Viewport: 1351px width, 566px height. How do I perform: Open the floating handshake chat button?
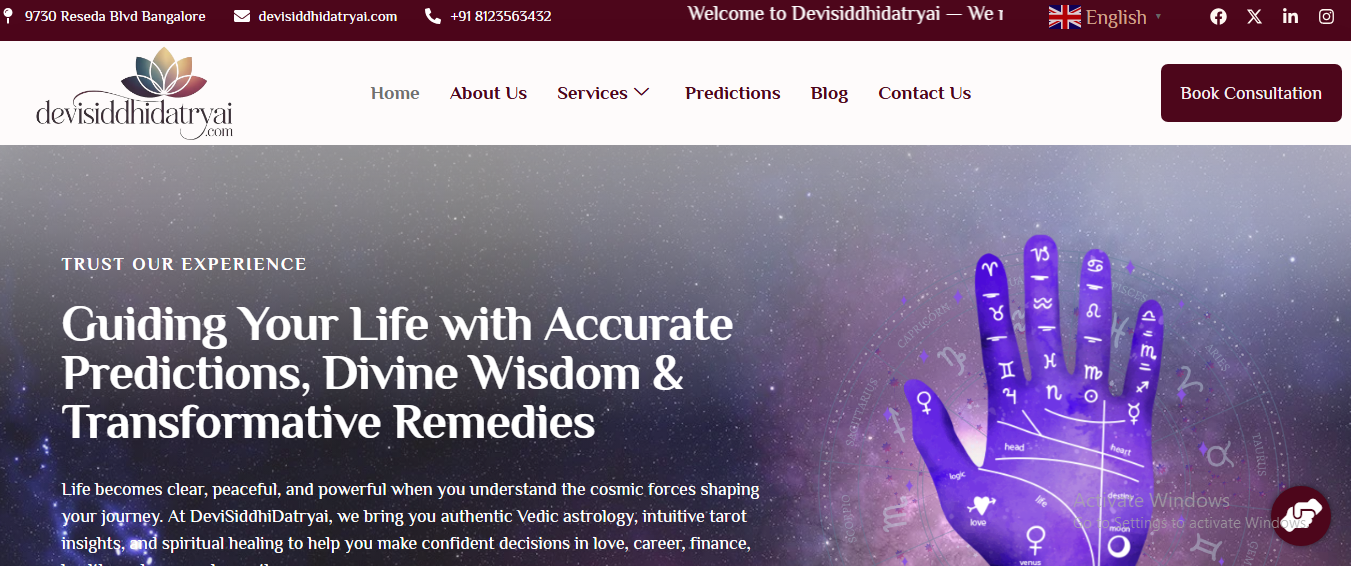point(1301,516)
